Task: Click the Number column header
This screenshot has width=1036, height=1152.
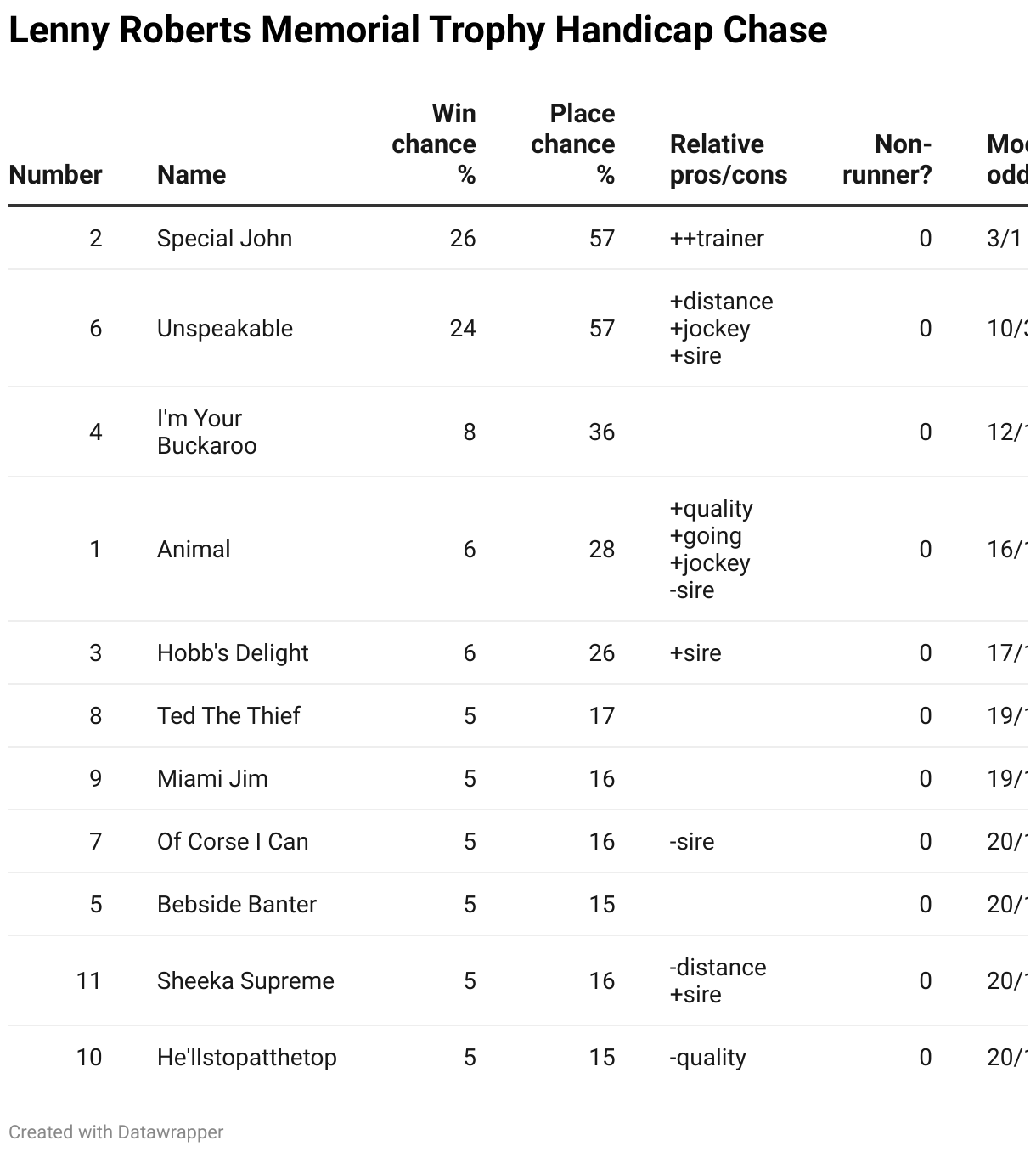Action: [x=55, y=175]
